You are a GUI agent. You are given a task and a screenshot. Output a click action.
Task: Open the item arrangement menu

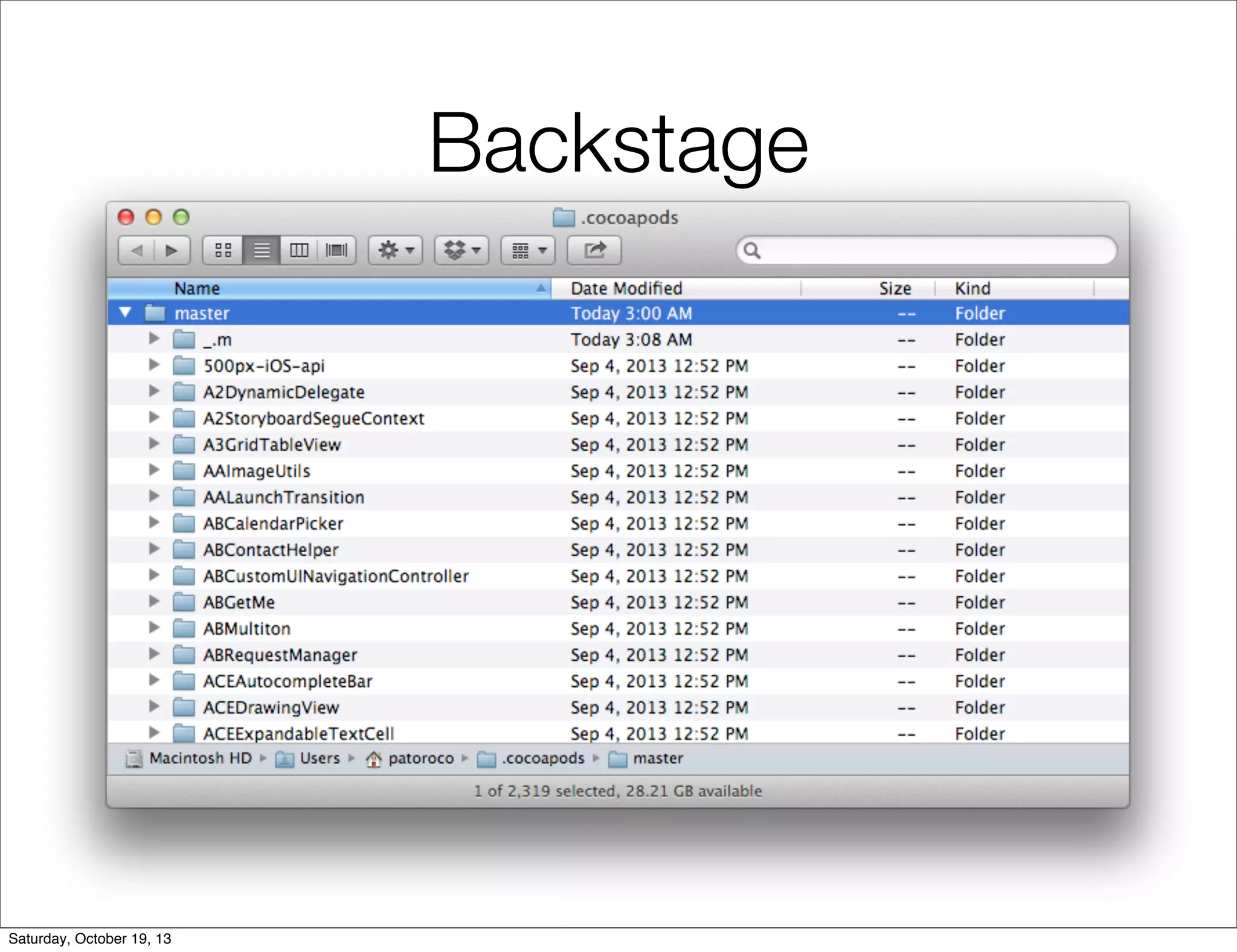[x=528, y=250]
